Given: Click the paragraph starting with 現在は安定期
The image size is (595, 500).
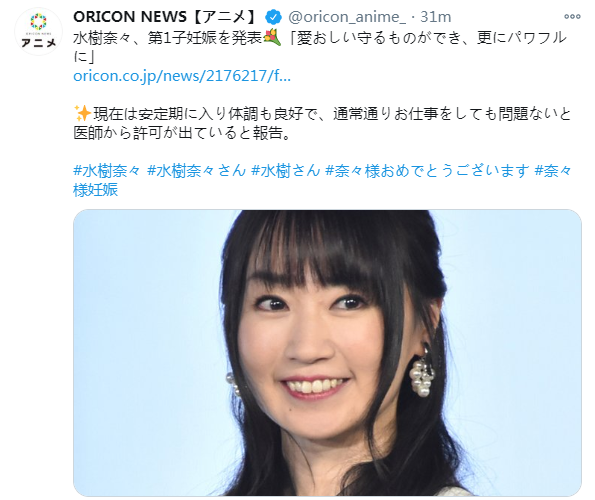Looking at the screenshot, I should (x=322, y=123).
